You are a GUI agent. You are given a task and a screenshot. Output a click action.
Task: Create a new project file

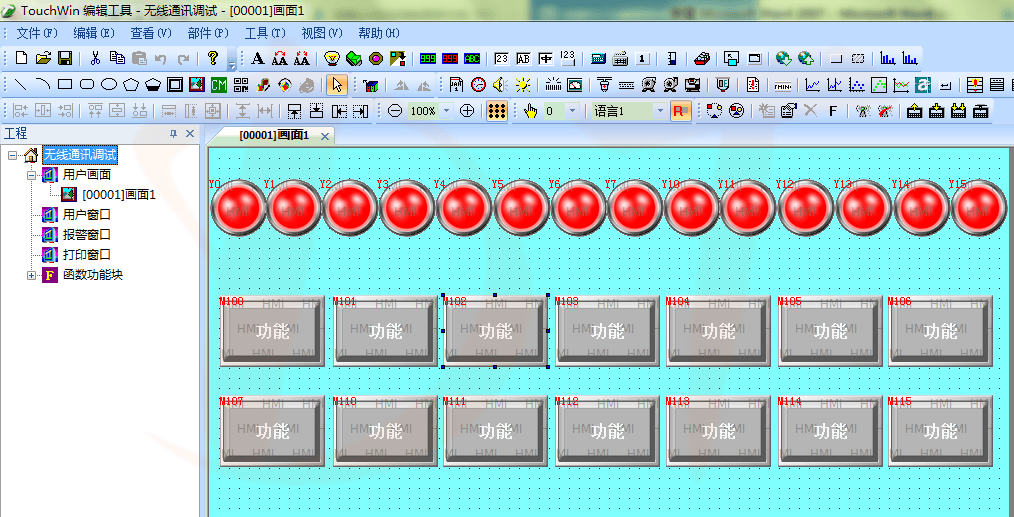pyautogui.click(x=21, y=58)
